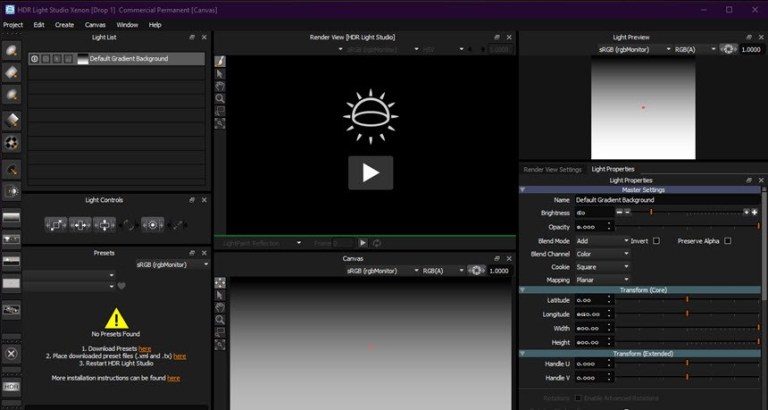Open the Canvas menu
Screen dimensions: 768x410
[95, 24]
